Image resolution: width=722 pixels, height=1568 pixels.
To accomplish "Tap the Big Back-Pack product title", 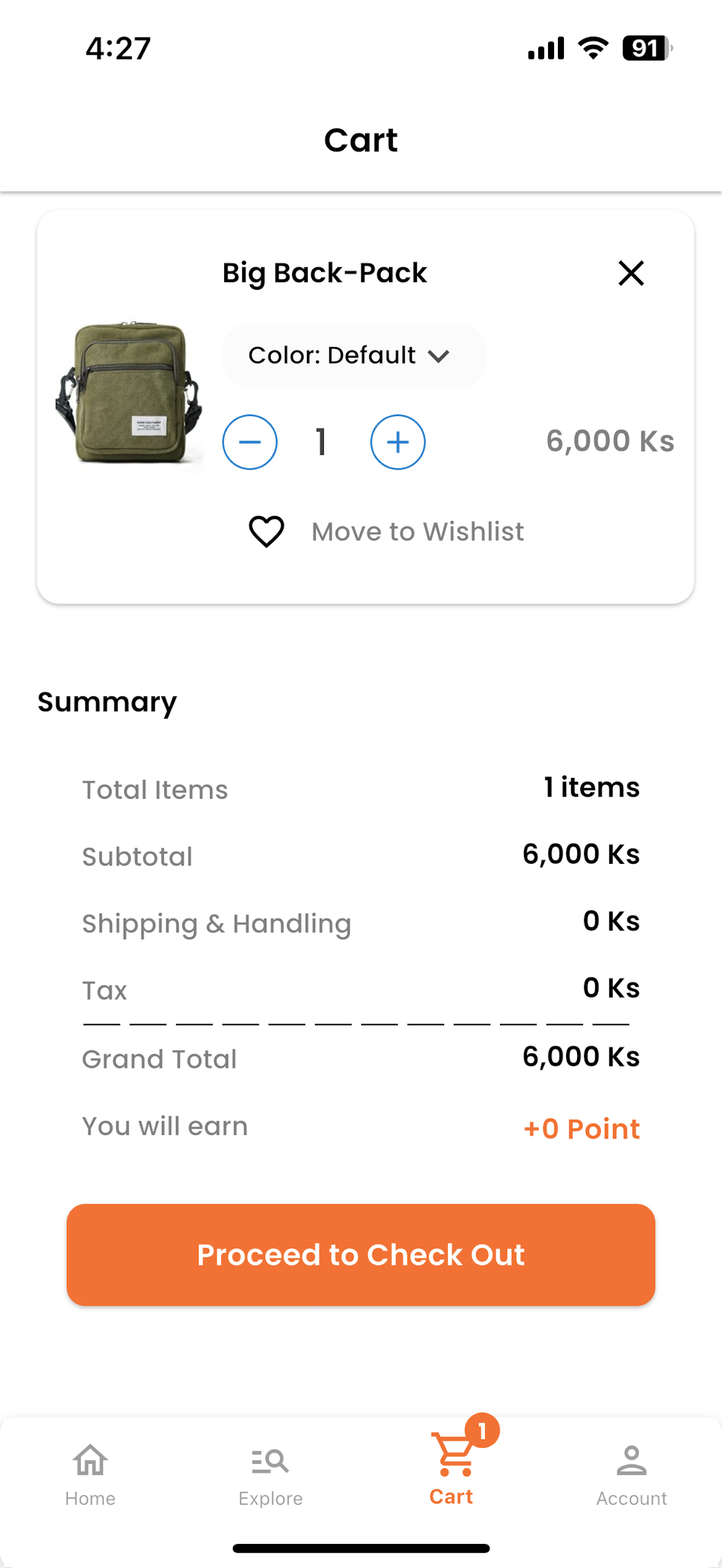I will tap(324, 273).
